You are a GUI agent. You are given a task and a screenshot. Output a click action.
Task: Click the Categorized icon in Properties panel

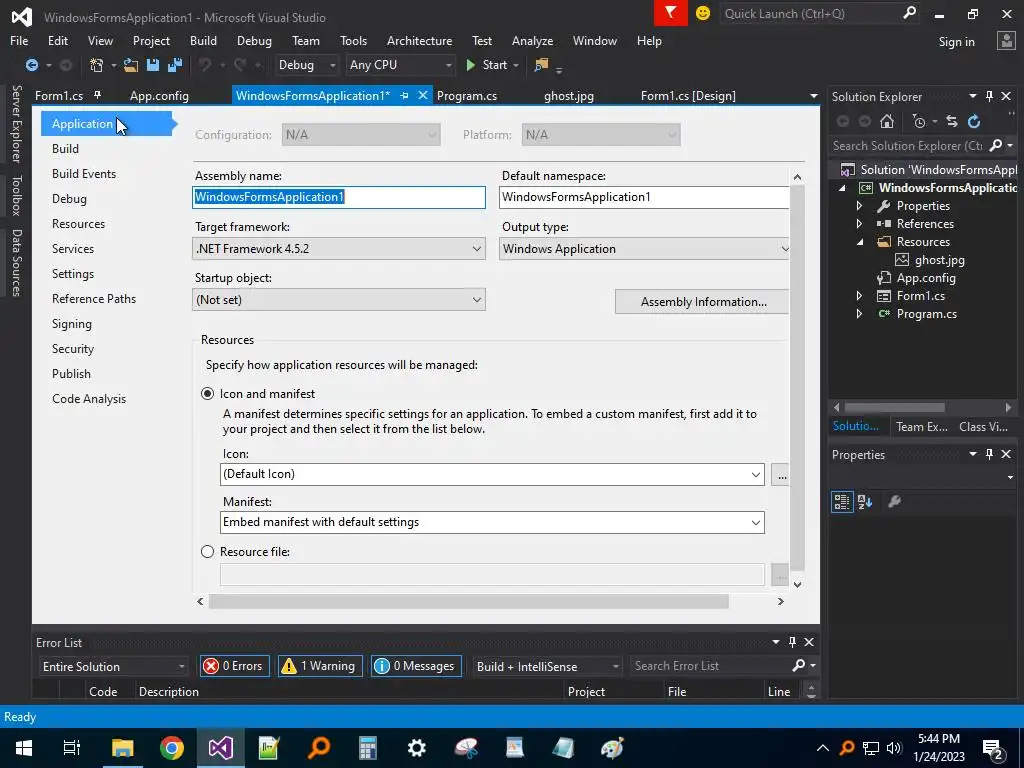point(842,502)
